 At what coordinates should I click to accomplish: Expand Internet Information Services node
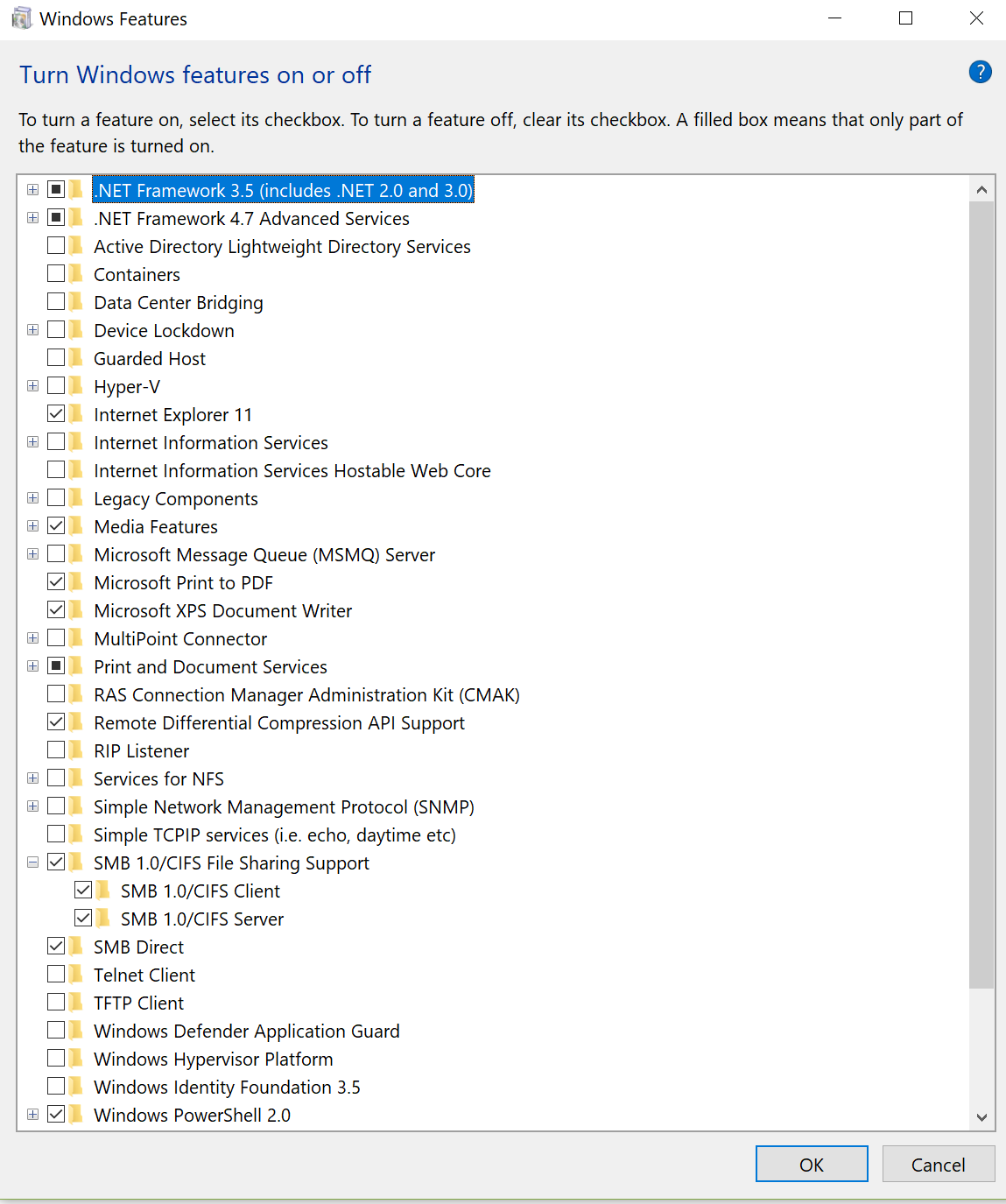[32, 441]
